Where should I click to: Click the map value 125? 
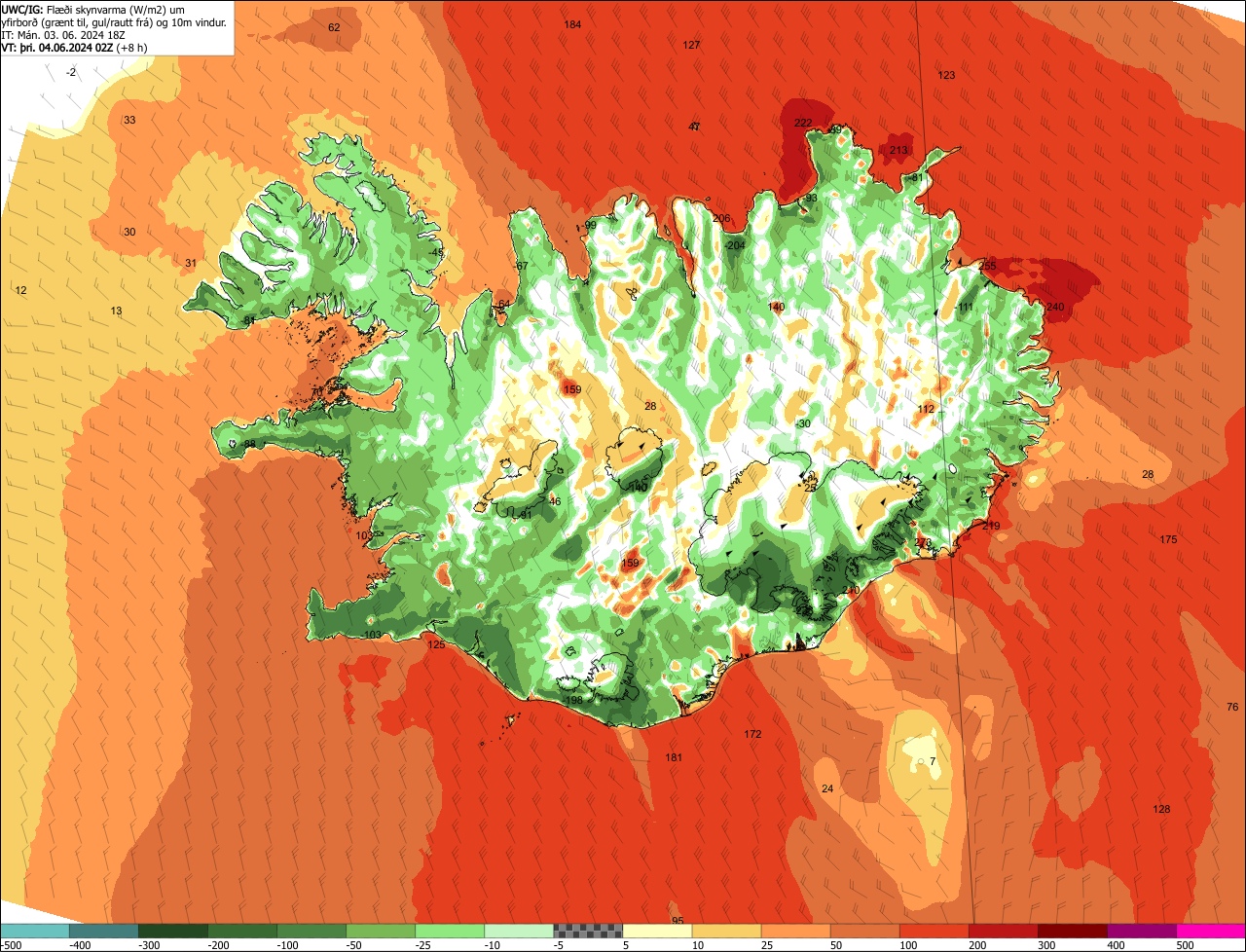(436, 645)
